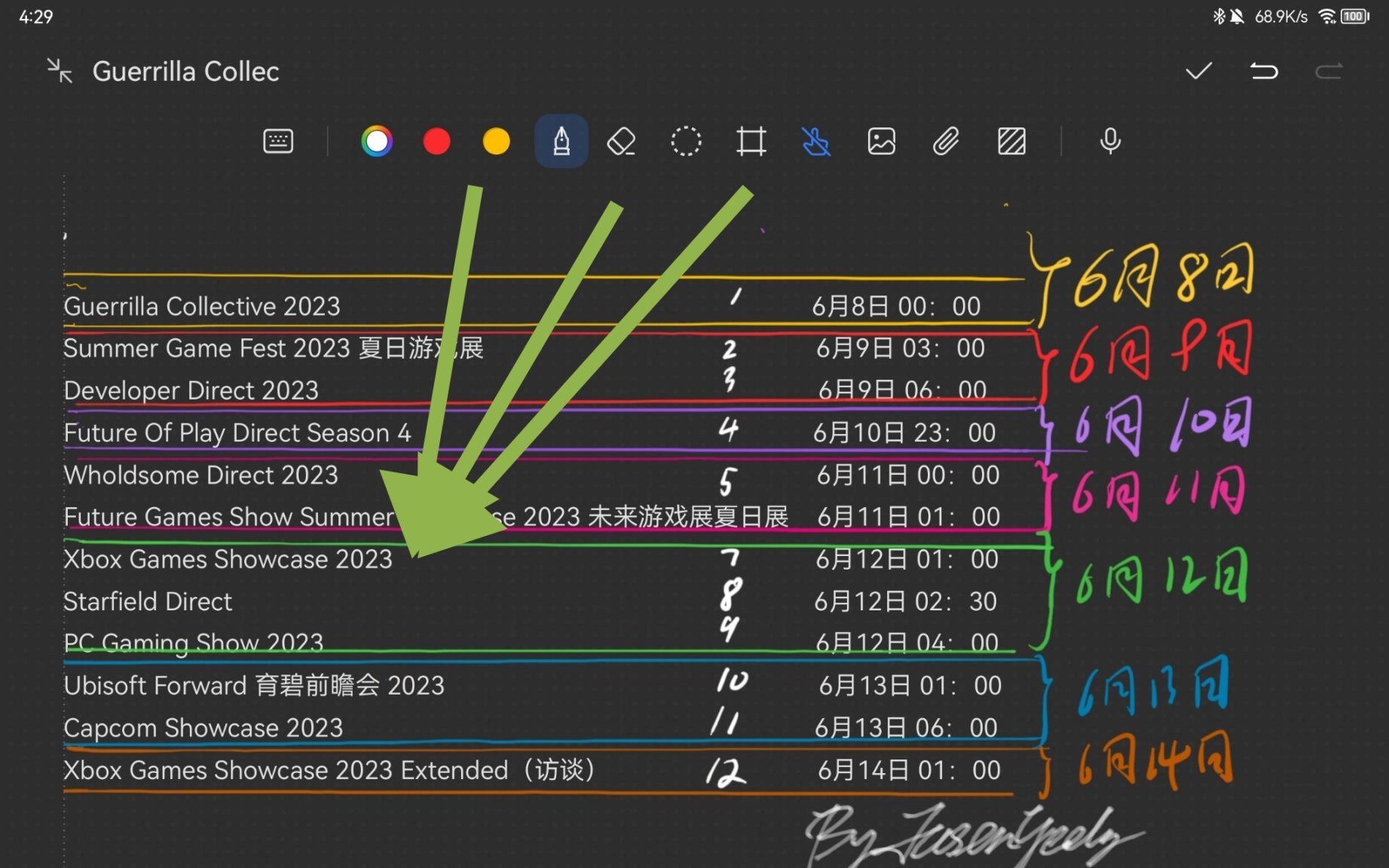Tap the muted notifications bell icon

(x=1237, y=16)
